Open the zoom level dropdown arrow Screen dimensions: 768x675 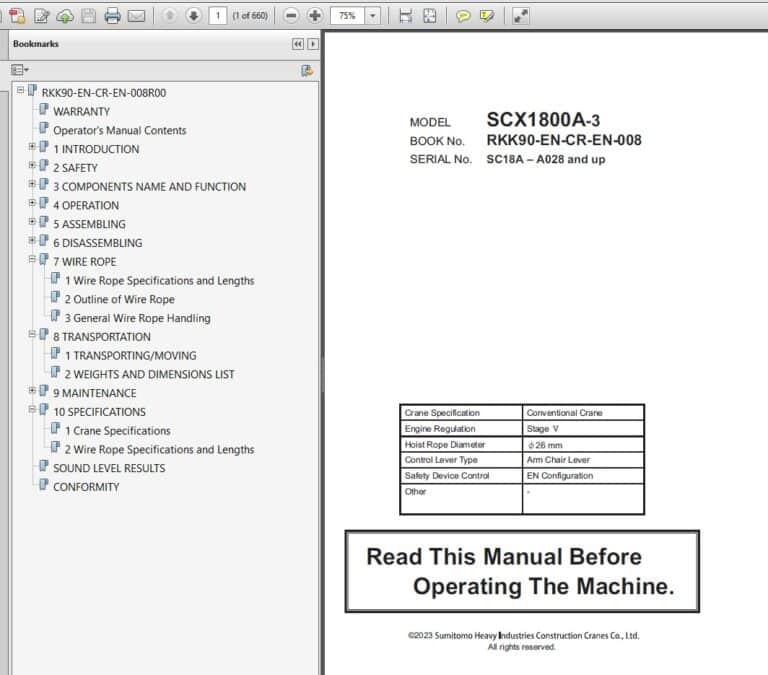(x=373, y=16)
